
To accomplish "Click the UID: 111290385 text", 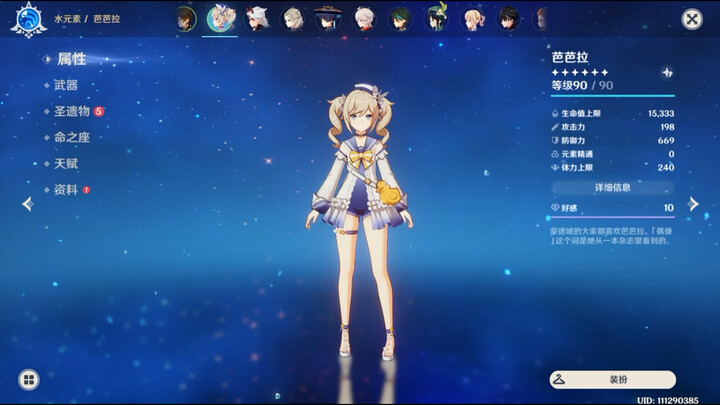I will pos(668,400).
